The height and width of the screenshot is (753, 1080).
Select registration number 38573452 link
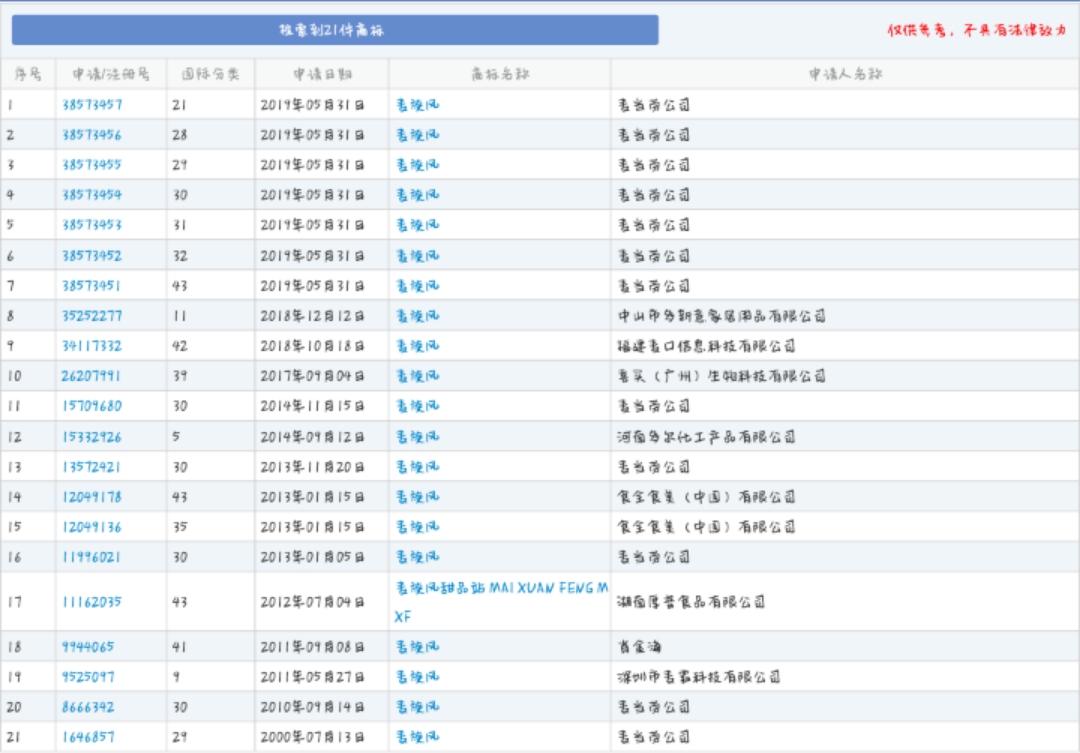tap(92, 256)
